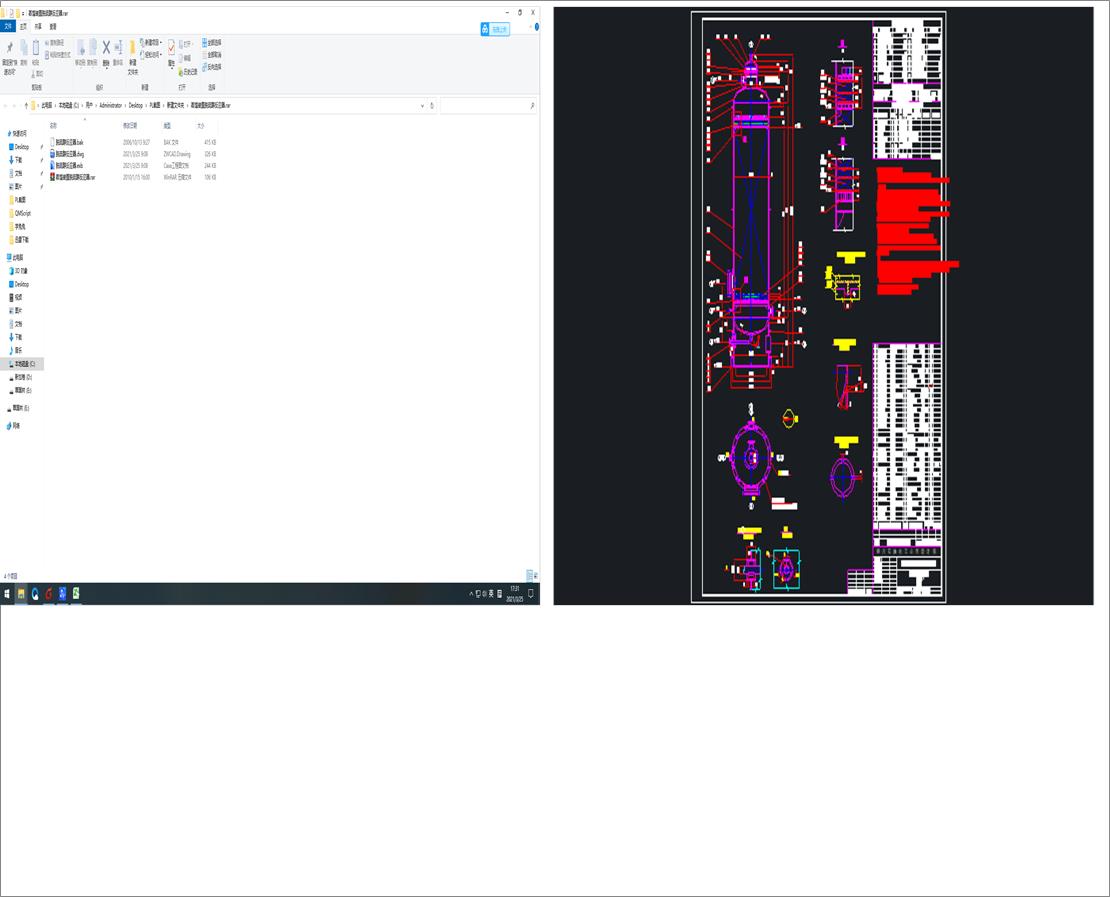Screen dimensions: 1110x897
Task: Click the Edit command in the Open group
Action: click(x=185, y=58)
